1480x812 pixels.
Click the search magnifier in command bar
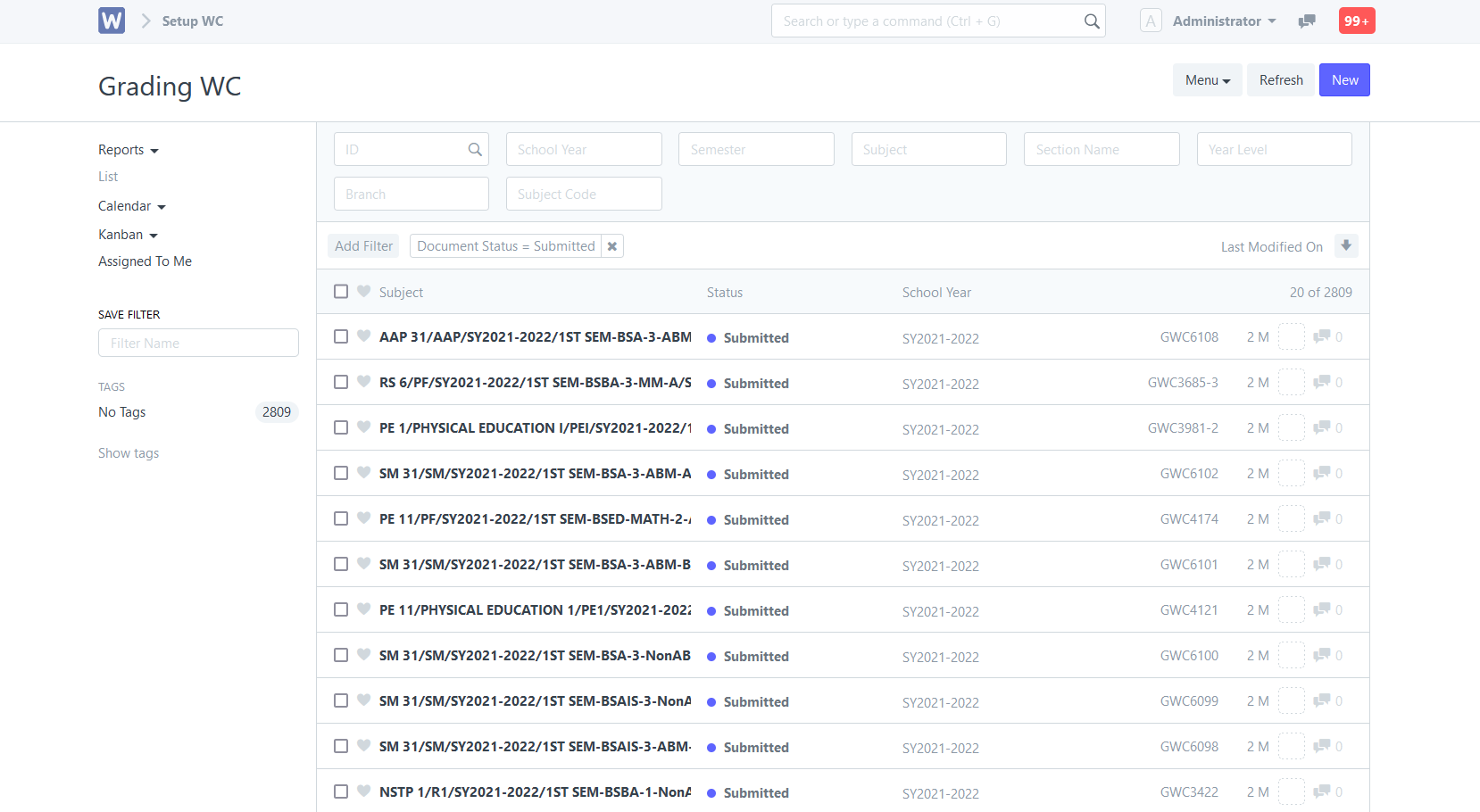coord(1092,21)
